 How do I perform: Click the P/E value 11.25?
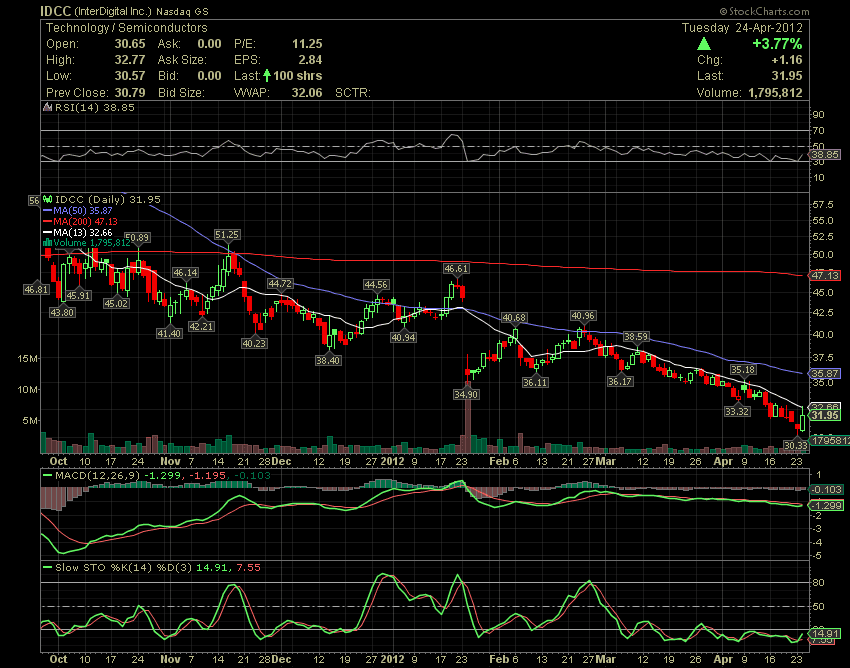coord(307,44)
